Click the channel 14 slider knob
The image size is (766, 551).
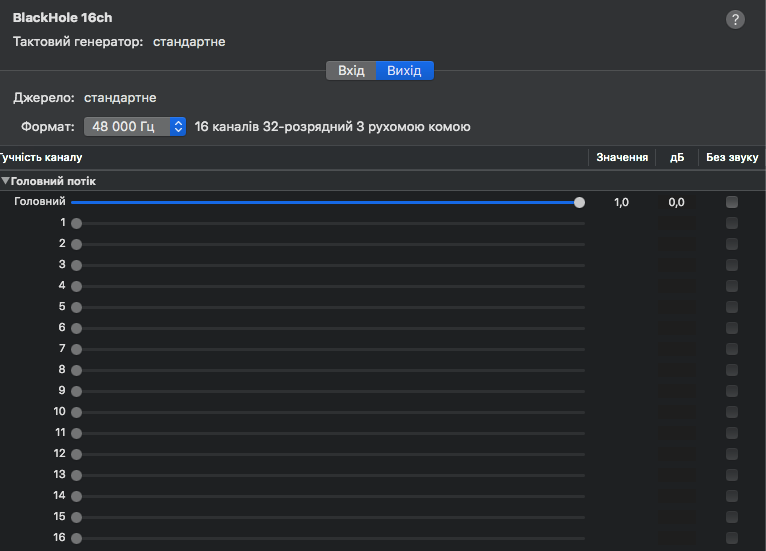tap(76, 496)
